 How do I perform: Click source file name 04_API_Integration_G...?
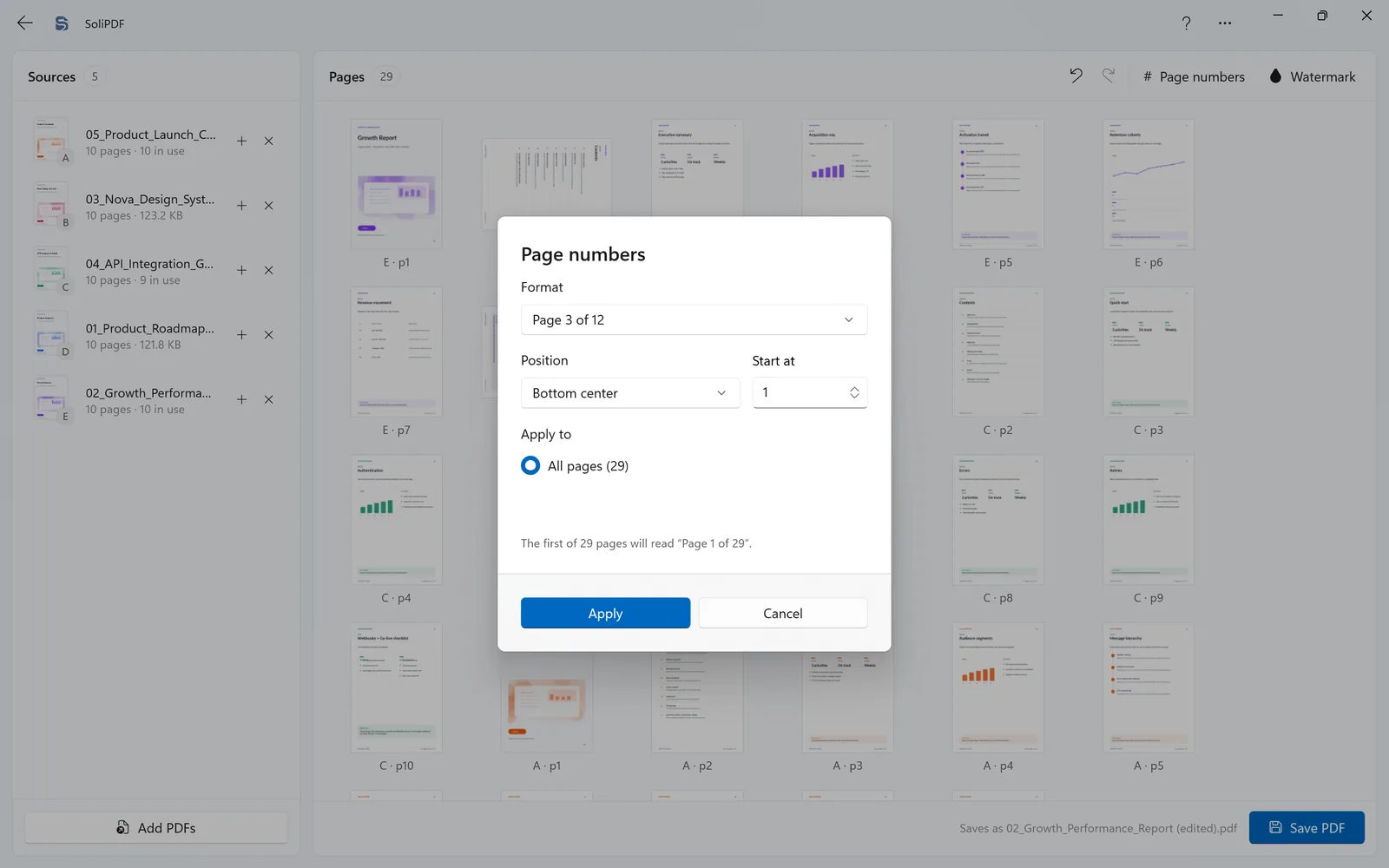(x=149, y=264)
